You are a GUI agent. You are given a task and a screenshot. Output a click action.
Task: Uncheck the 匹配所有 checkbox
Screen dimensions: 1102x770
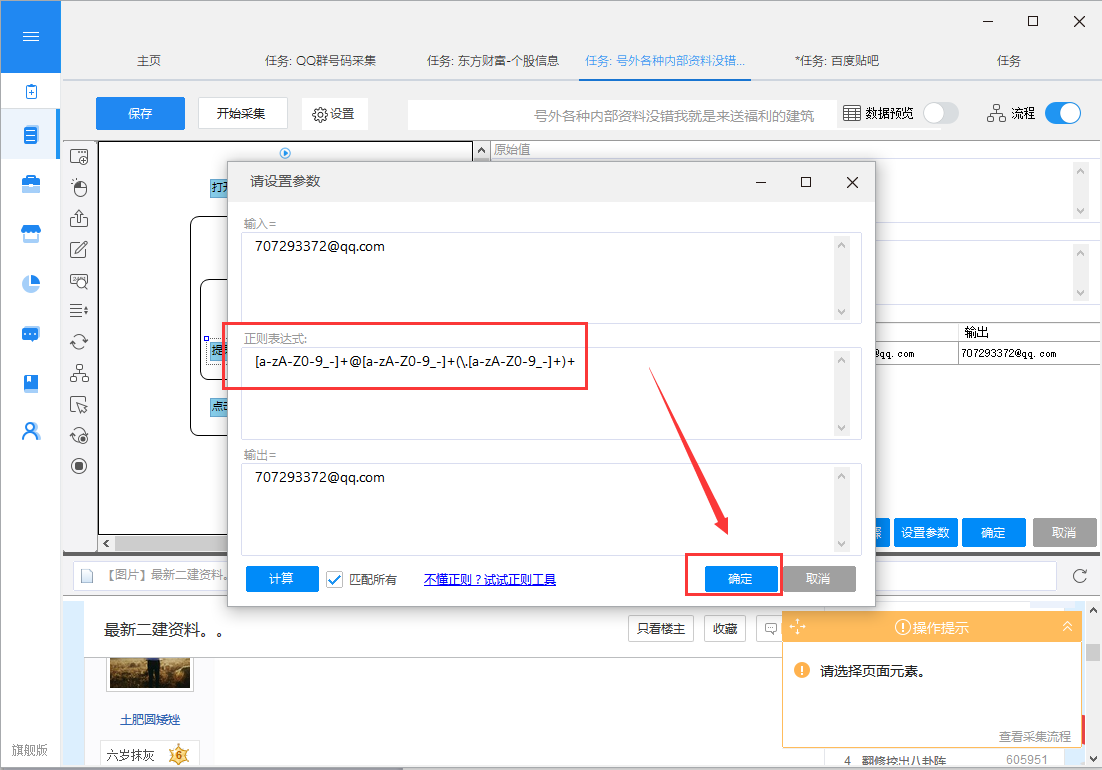(335, 579)
